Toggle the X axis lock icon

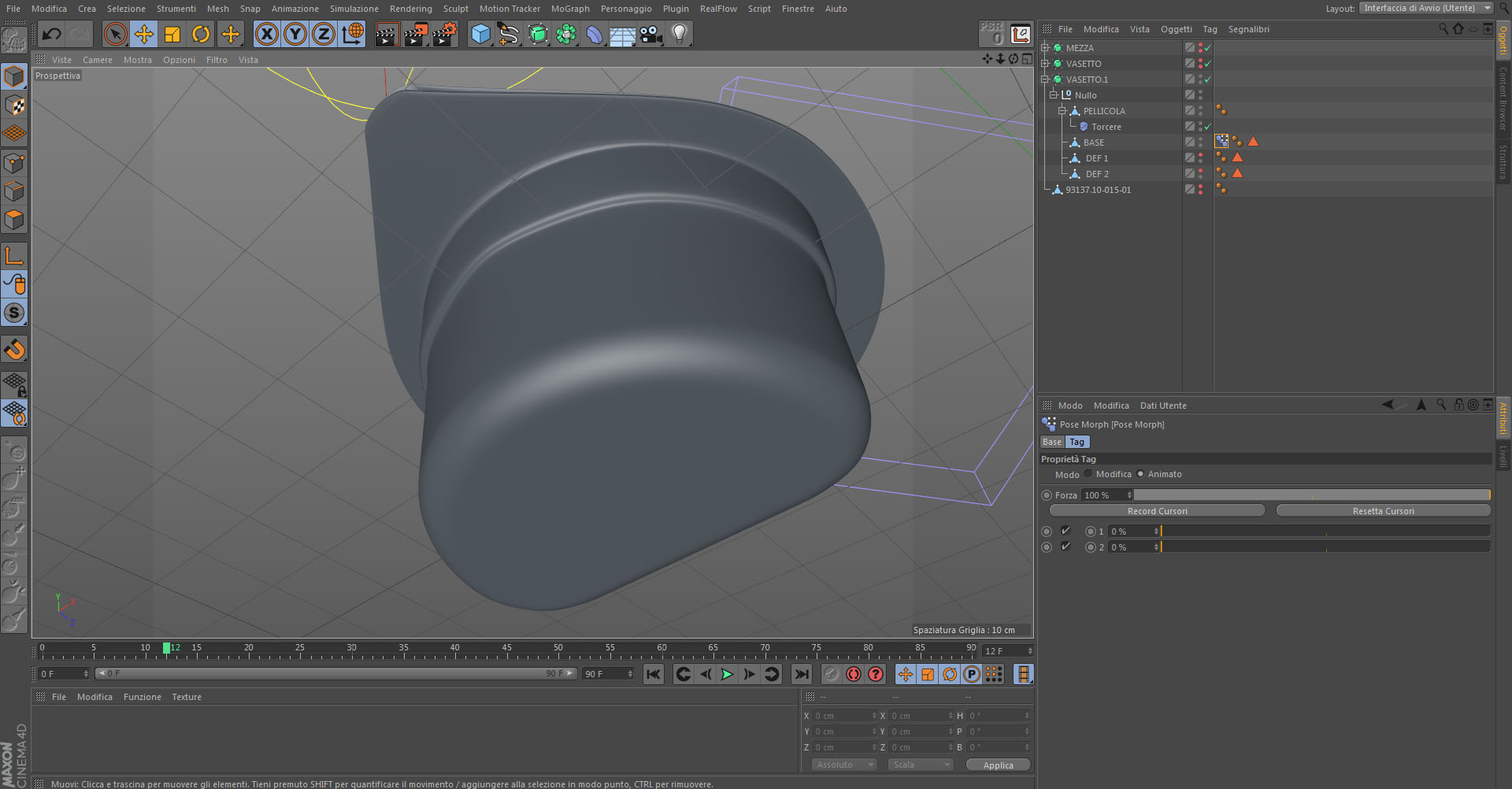[267, 34]
